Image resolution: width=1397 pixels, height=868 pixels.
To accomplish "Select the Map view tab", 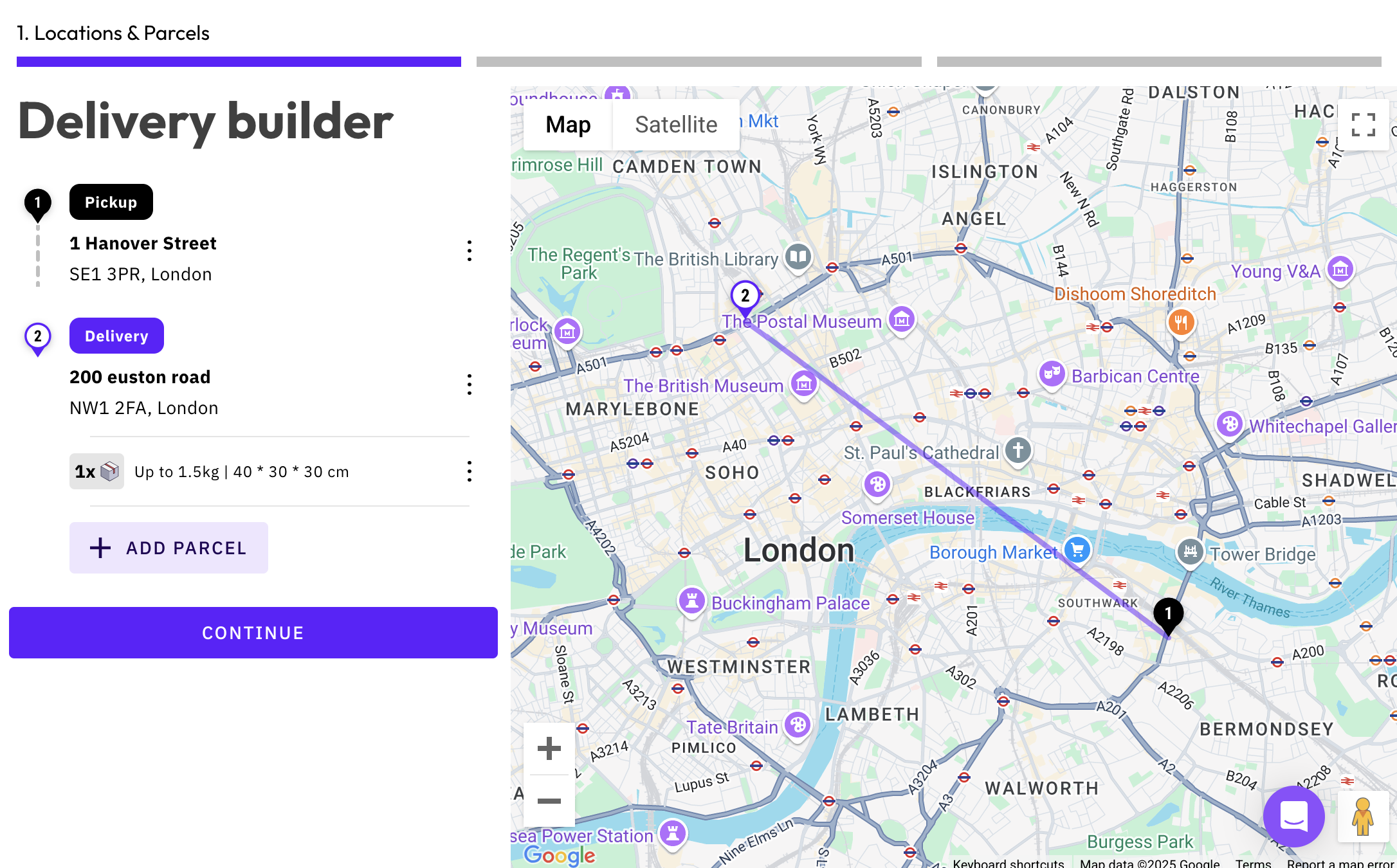I will [568, 125].
